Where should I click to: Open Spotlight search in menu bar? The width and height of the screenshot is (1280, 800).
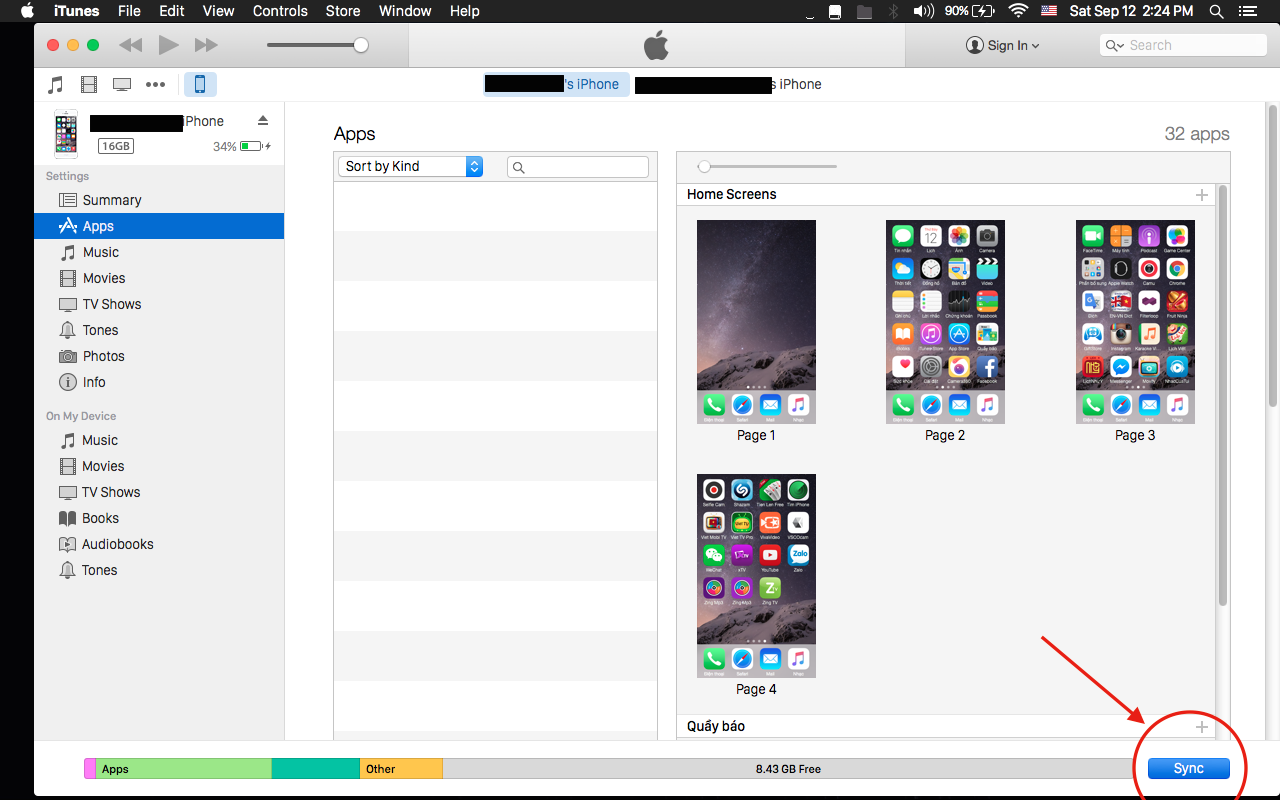(1216, 11)
